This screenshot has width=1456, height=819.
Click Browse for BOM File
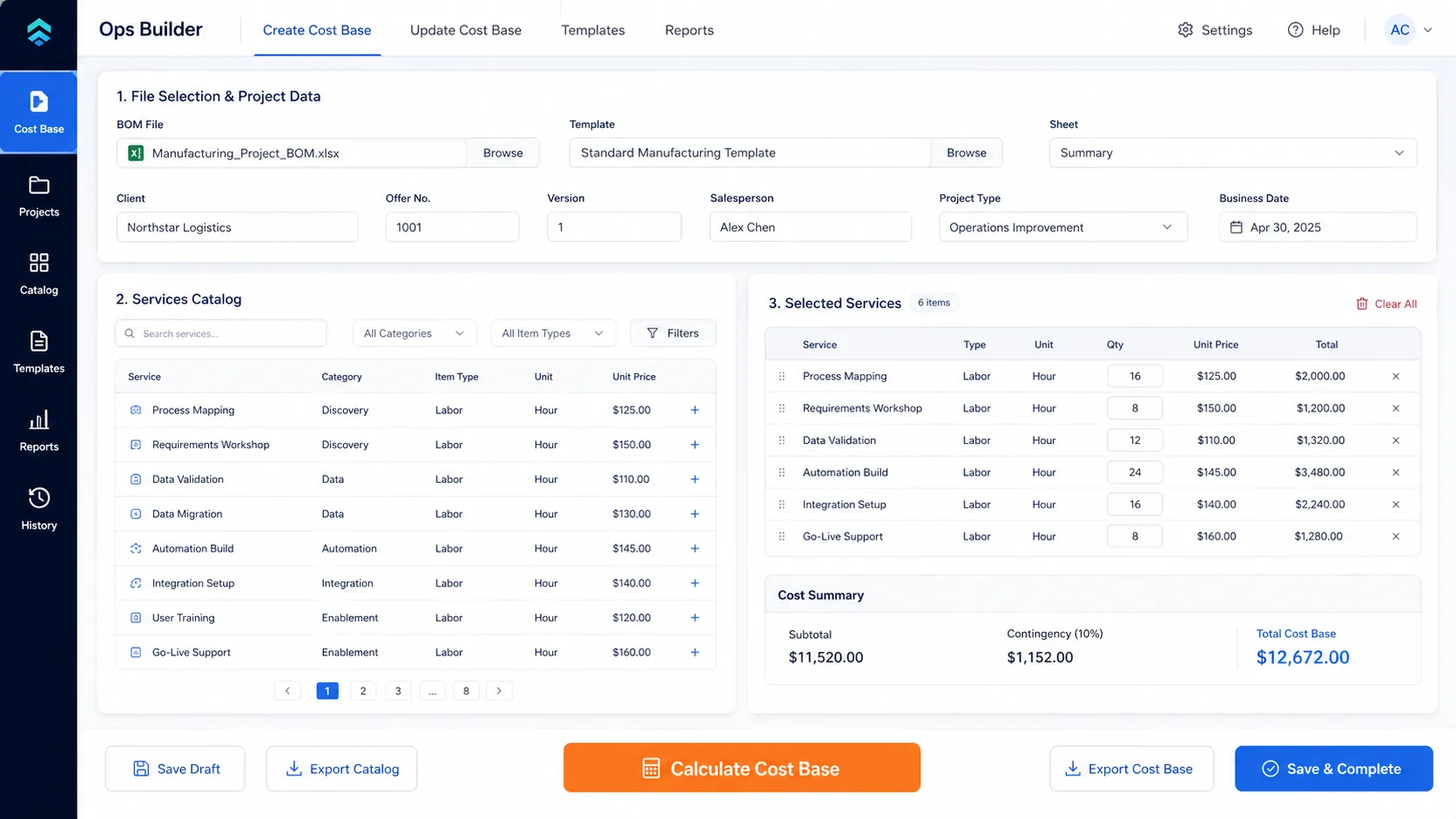point(502,152)
